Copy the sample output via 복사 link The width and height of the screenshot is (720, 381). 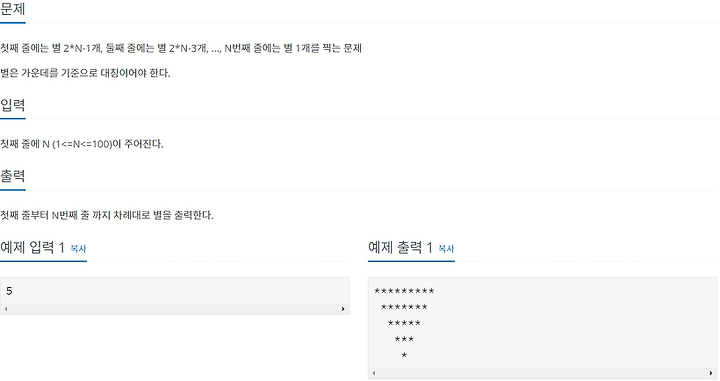coord(446,248)
